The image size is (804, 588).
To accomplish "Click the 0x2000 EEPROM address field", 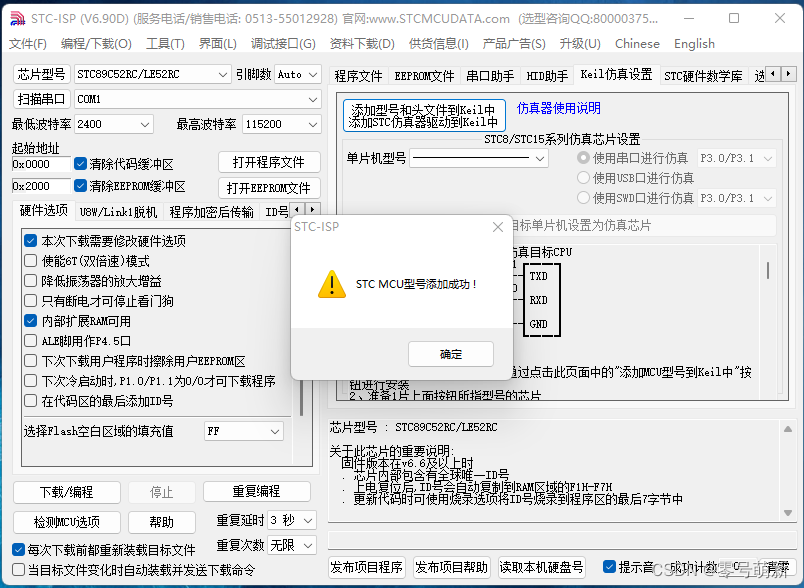I will (x=41, y=186).
